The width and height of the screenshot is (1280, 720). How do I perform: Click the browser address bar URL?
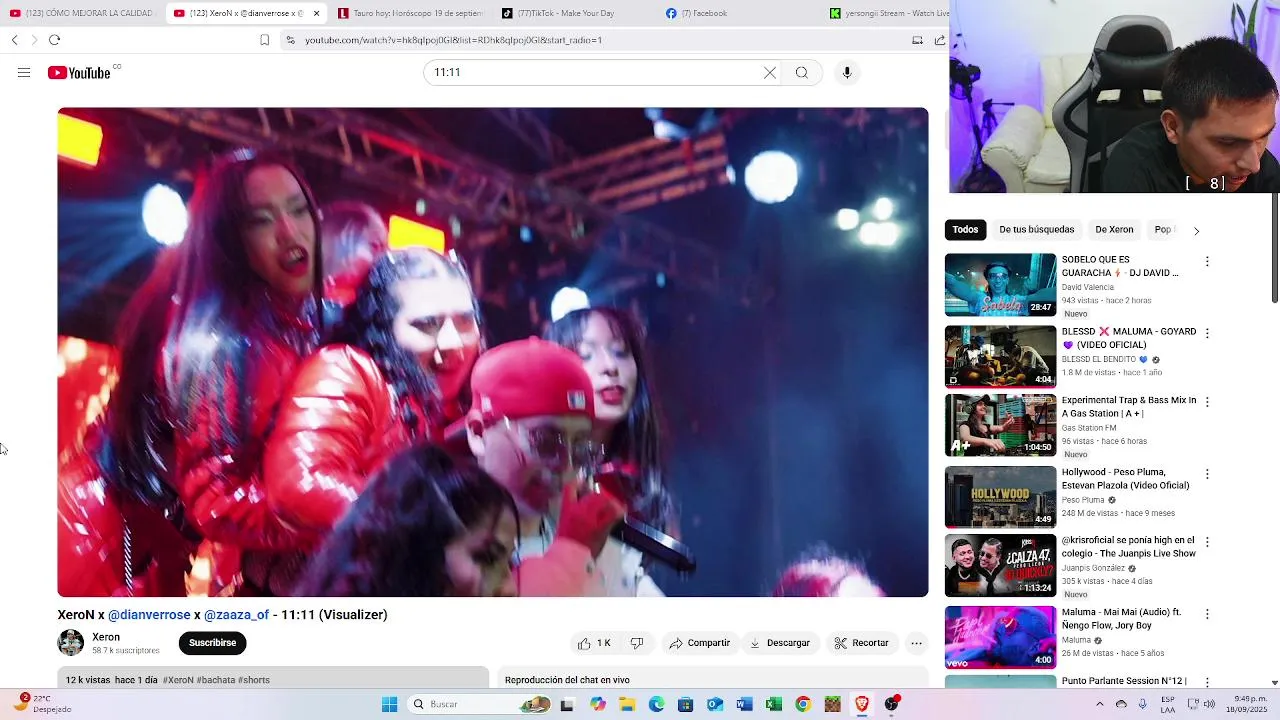coord(453,40)
